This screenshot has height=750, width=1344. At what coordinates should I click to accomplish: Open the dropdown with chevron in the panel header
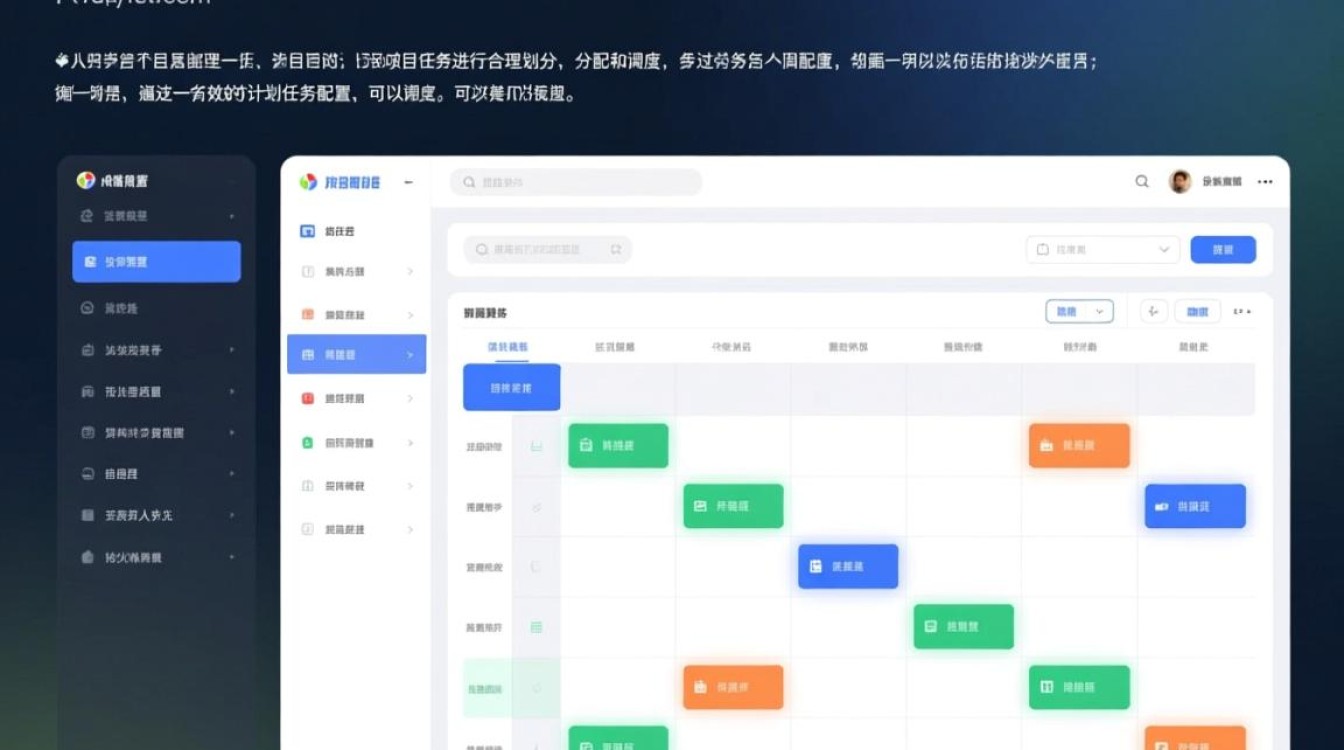[1079, 311]
